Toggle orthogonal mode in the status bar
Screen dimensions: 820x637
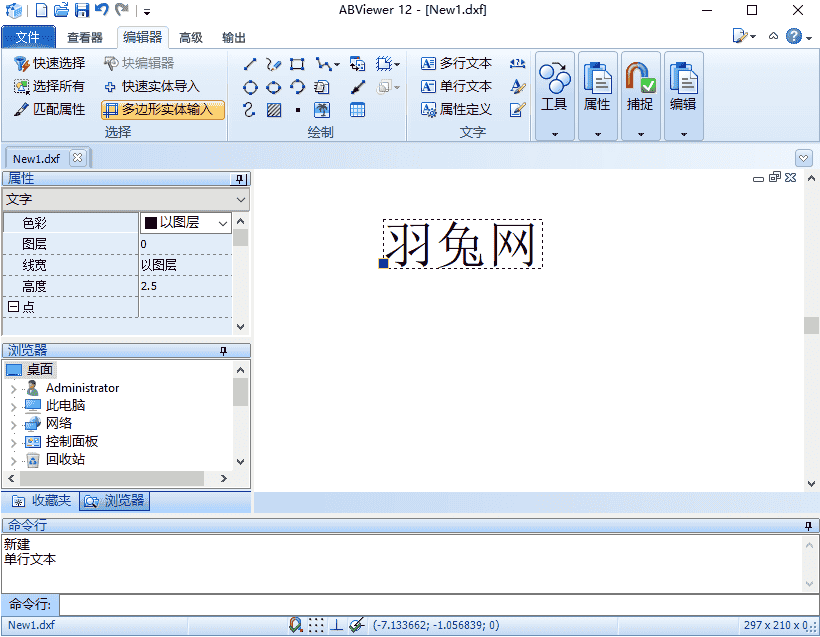coord(337,625)
